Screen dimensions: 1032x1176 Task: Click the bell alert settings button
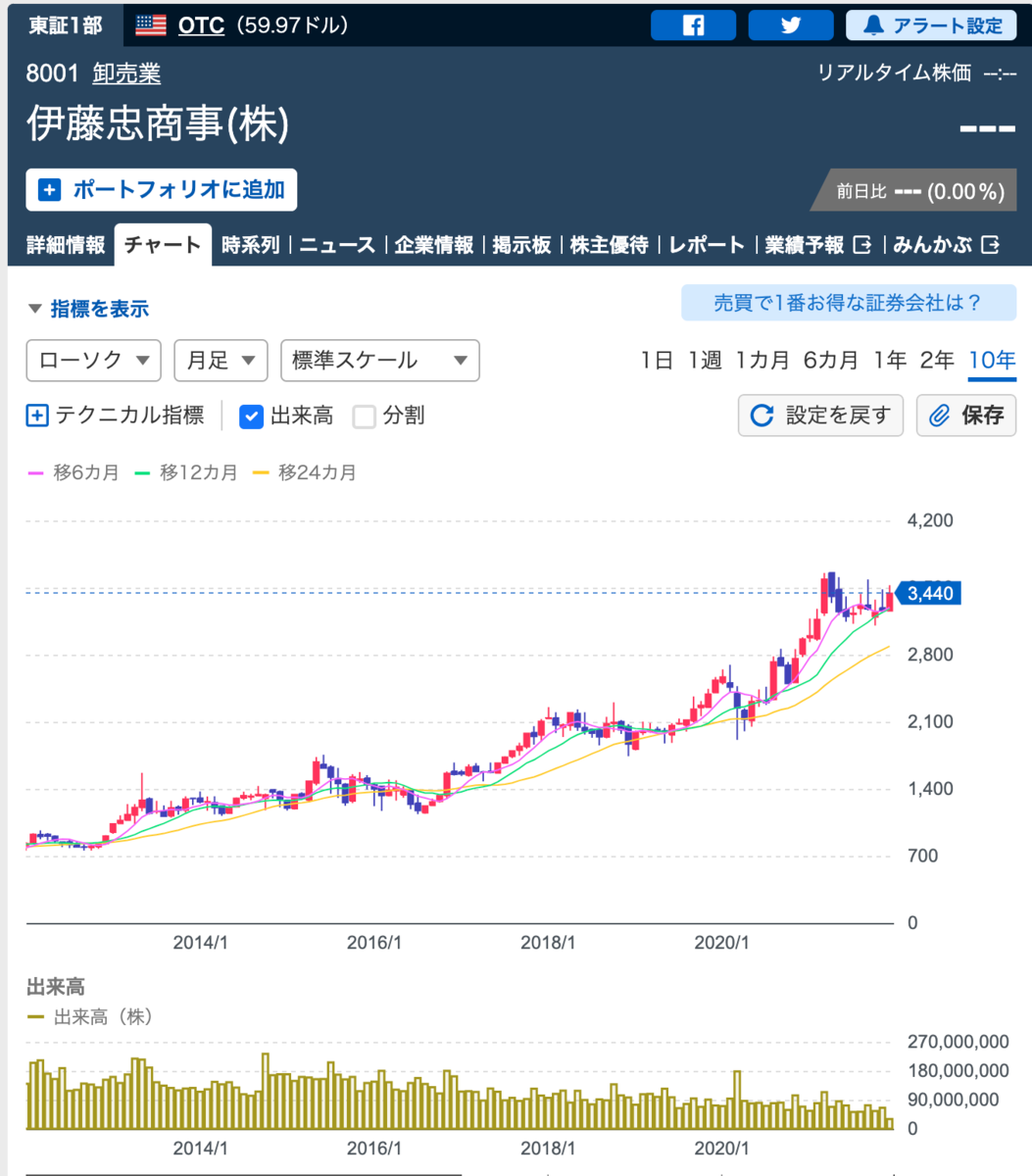(x=931, y=25)
